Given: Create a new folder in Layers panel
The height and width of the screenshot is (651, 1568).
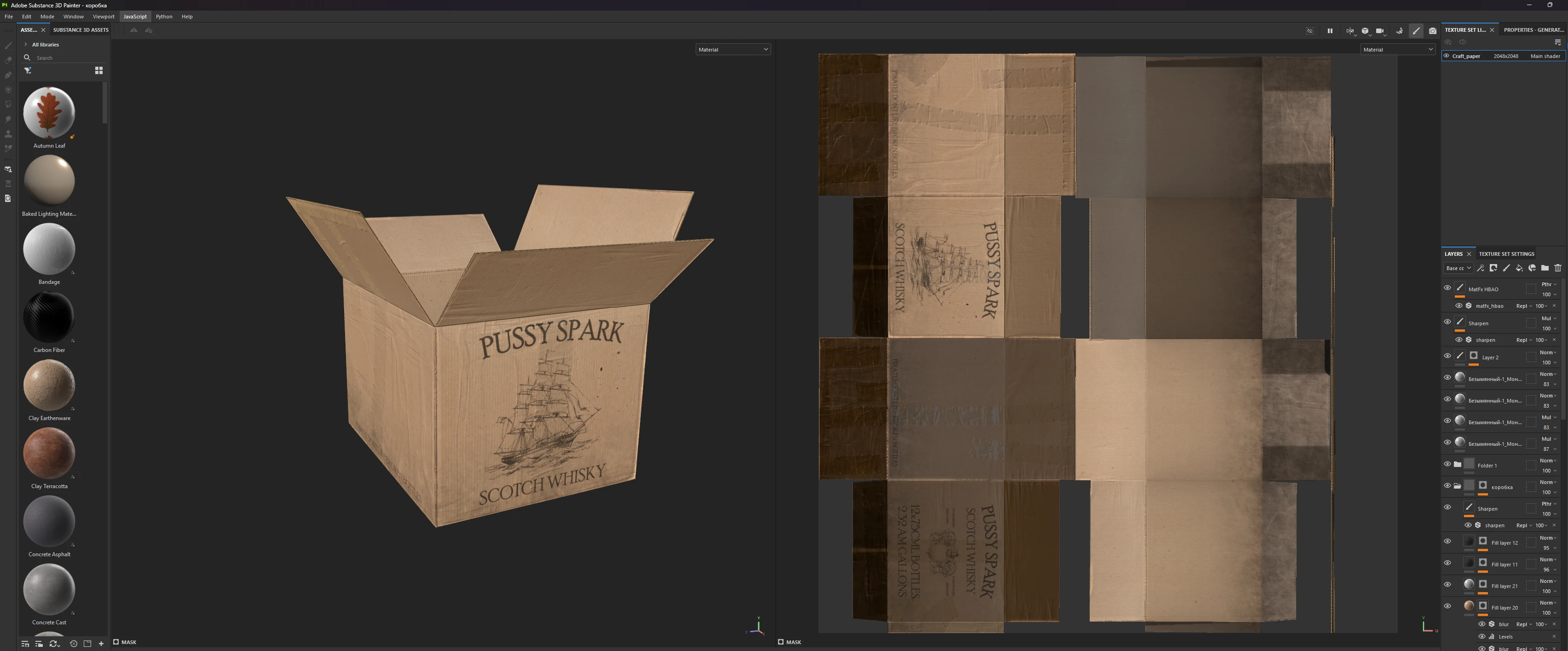Looking at the screenshot, I should (1544, 268).
